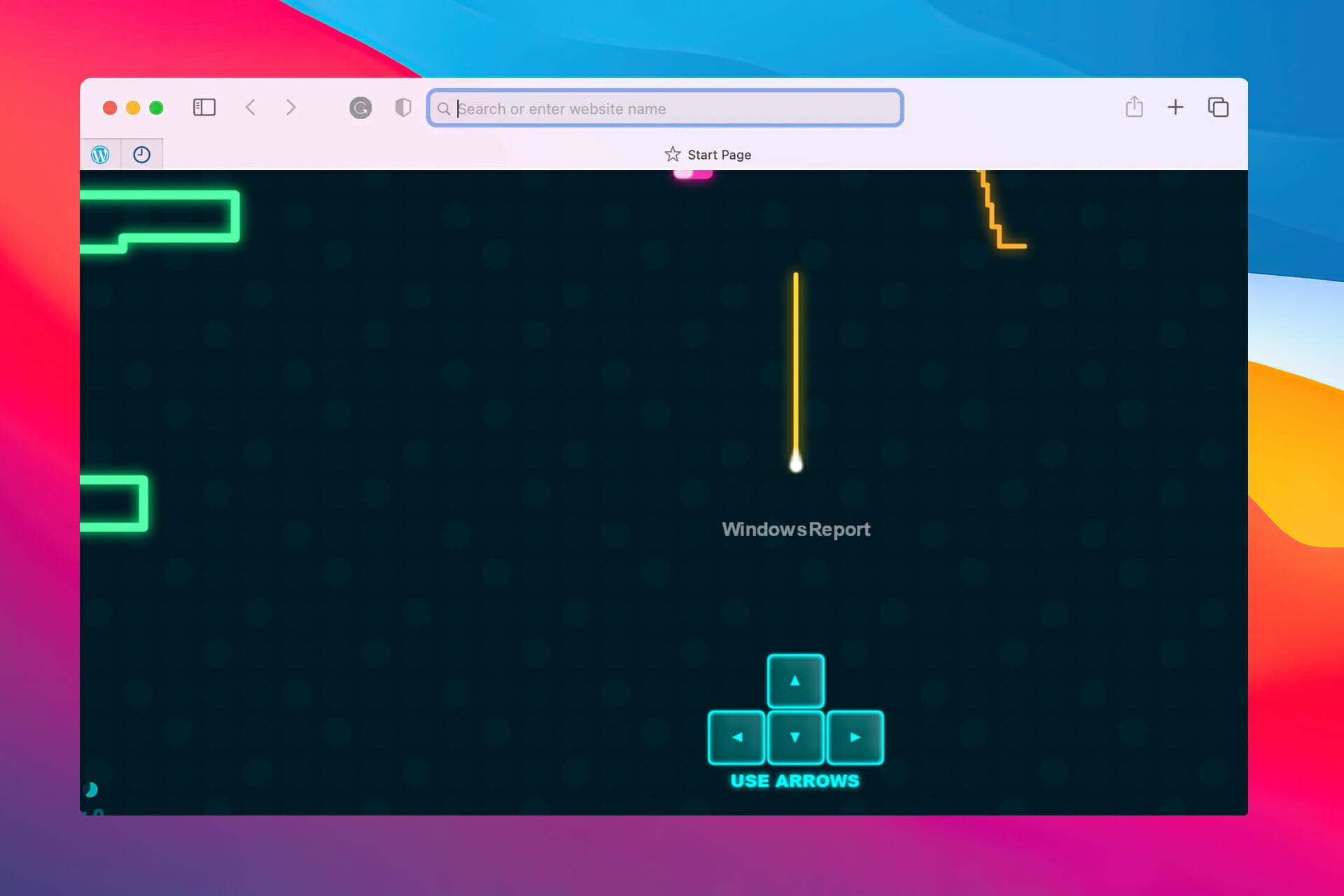Screen dimensions: 1344x896
Task: Click the left arrow game key
Action: click(x=737, y=737)
